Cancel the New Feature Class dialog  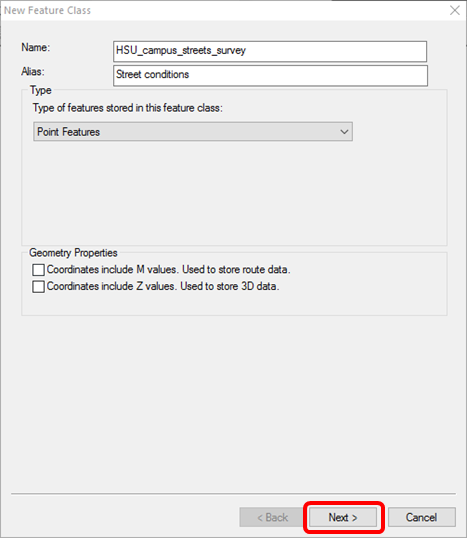pos(422,517)
